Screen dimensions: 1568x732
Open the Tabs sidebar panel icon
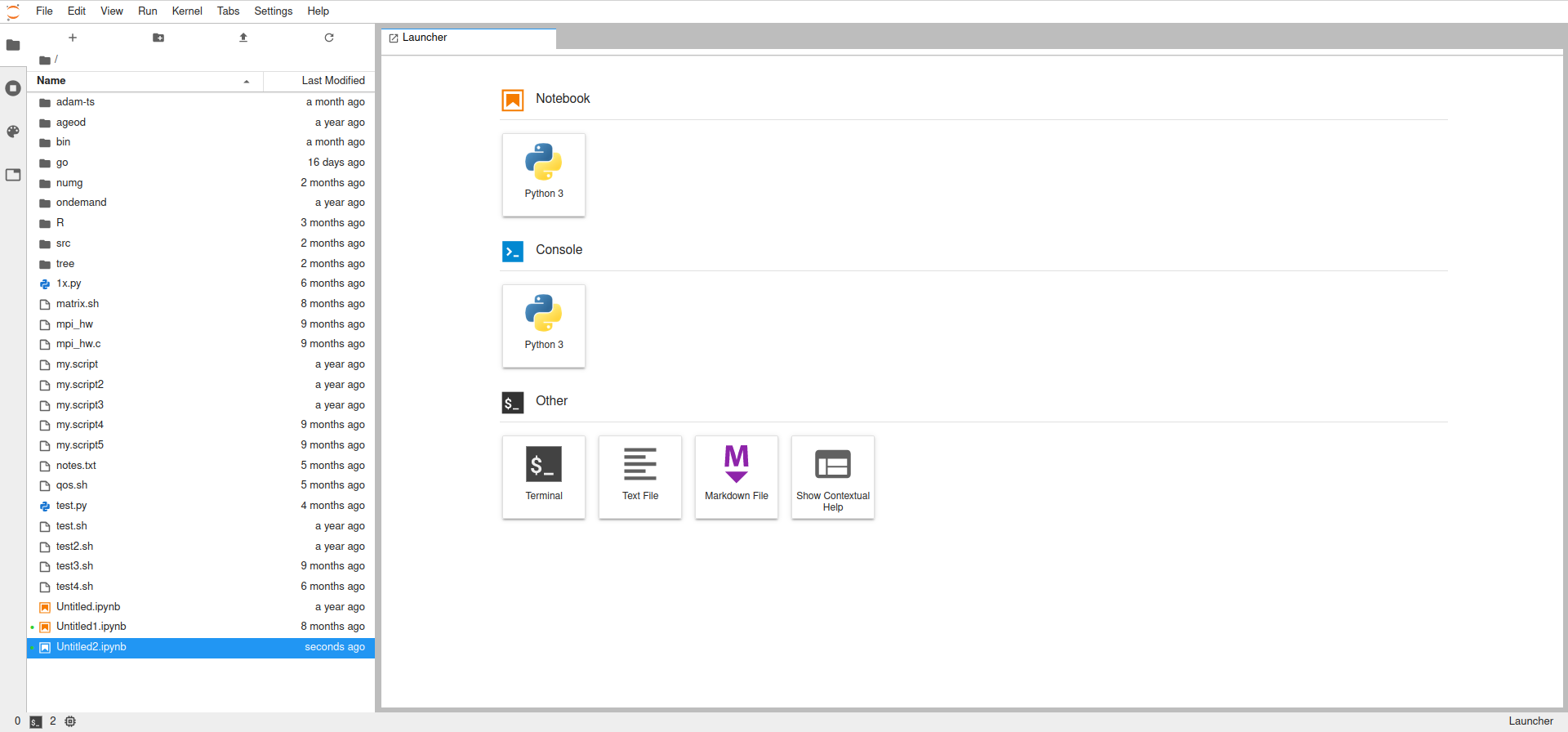tap(13, 175)
